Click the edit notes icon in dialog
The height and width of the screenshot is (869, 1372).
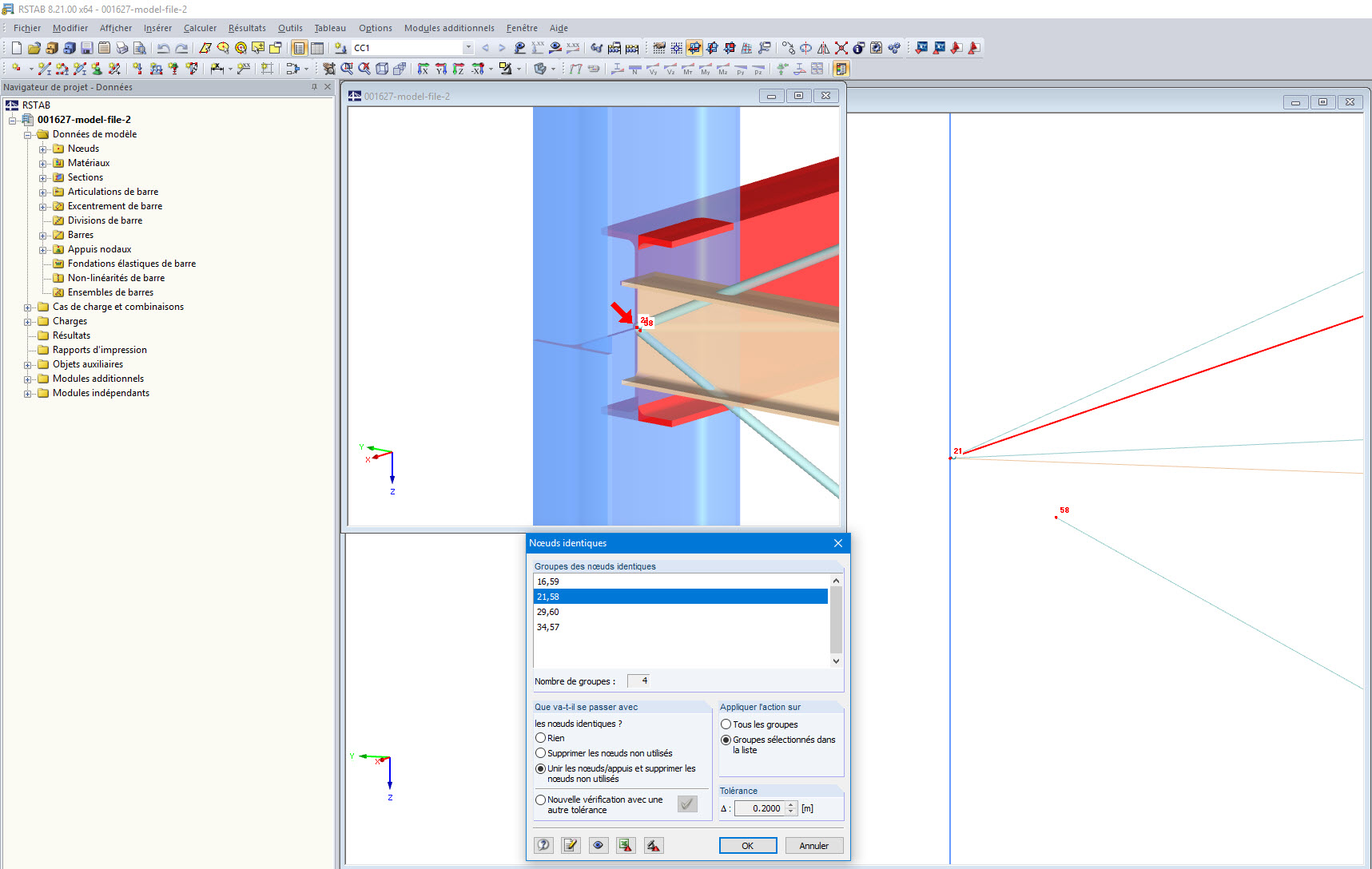tap(571, 845)
